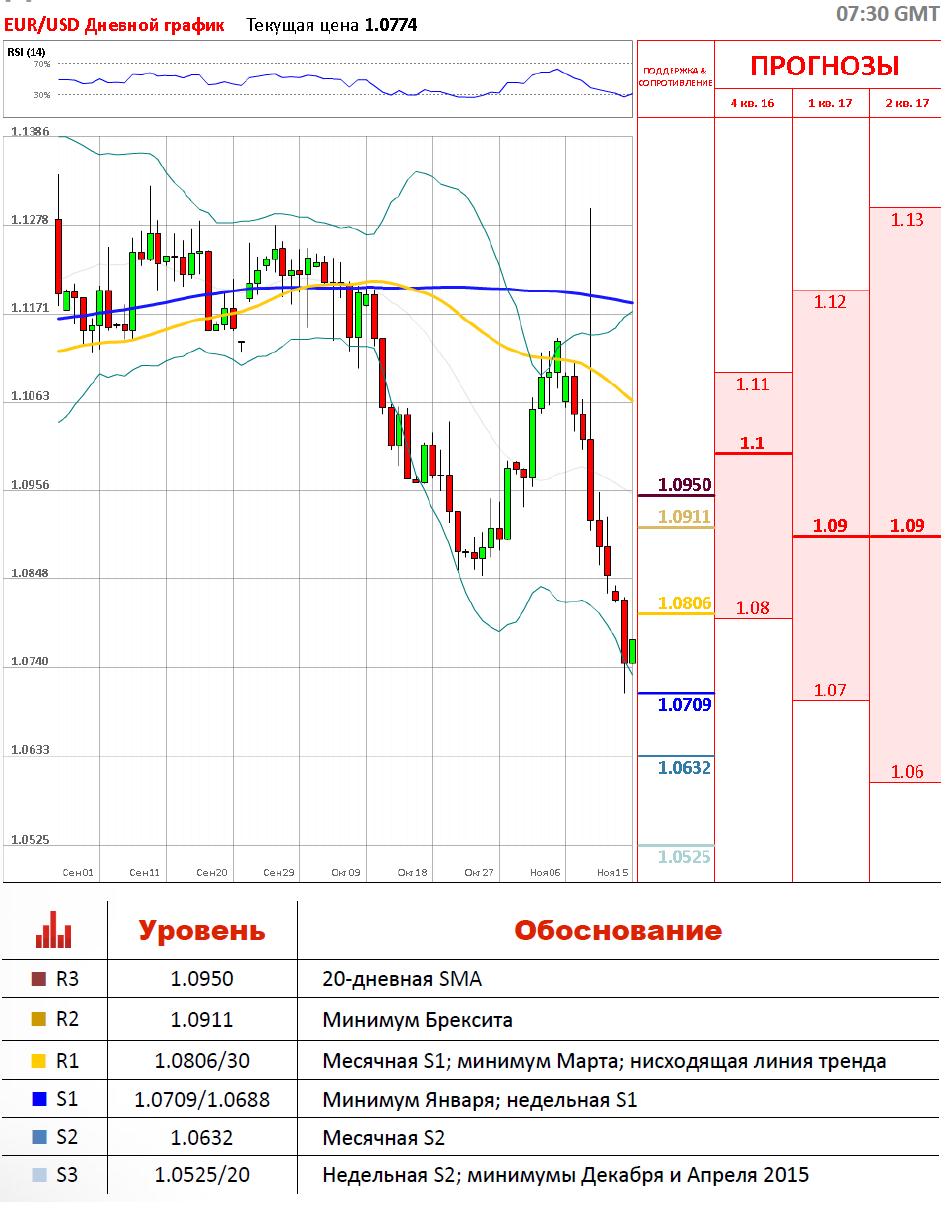This screenshot has width=947, height=1205.
Task: Select the 2 кв. 17 forecast column header
Action: point(907,103)
